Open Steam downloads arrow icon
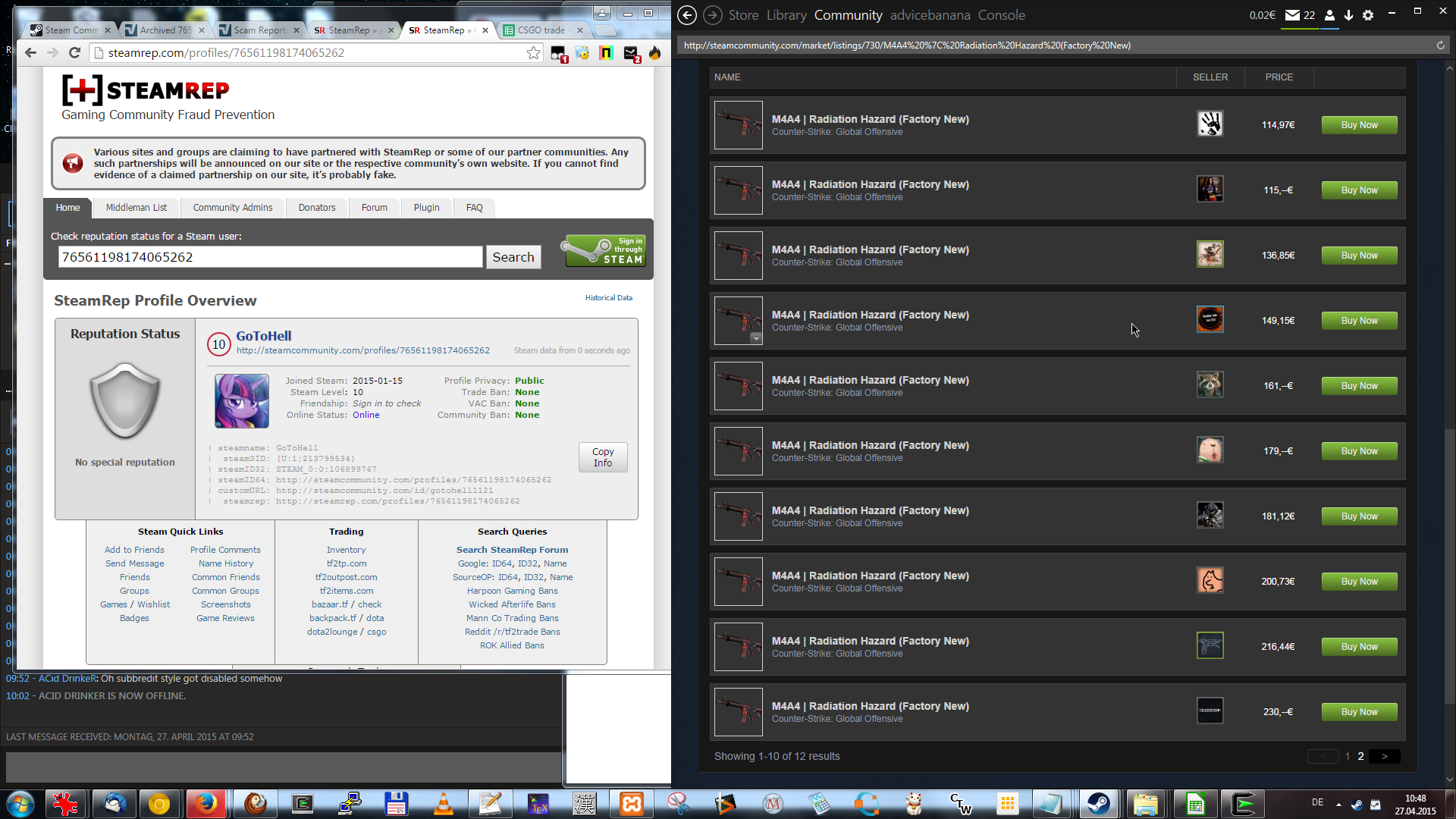Screen dimensions: 1456x819 pyautogui.click(x=1348, y=15)
